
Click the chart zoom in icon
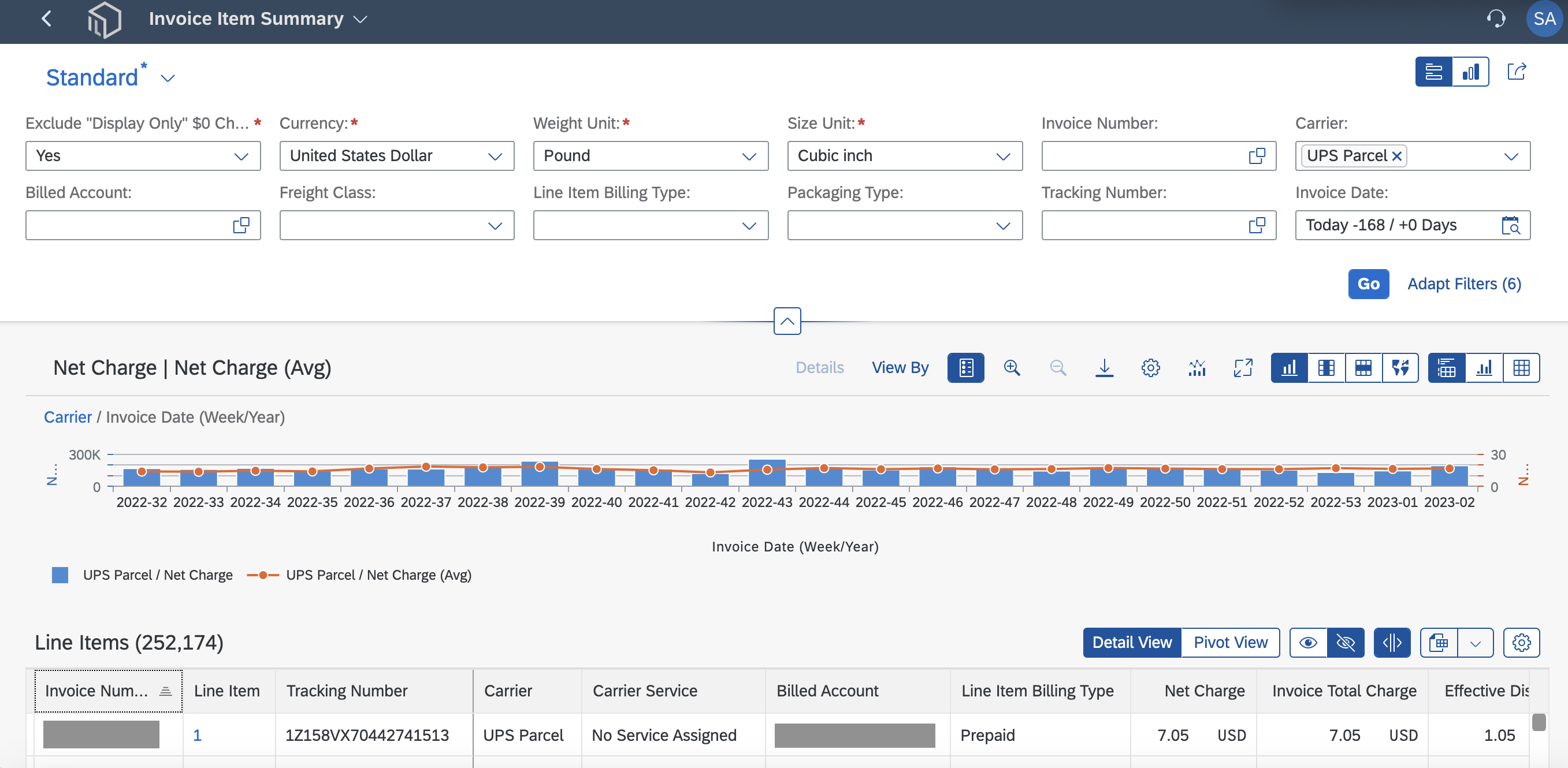(1012, 368)
